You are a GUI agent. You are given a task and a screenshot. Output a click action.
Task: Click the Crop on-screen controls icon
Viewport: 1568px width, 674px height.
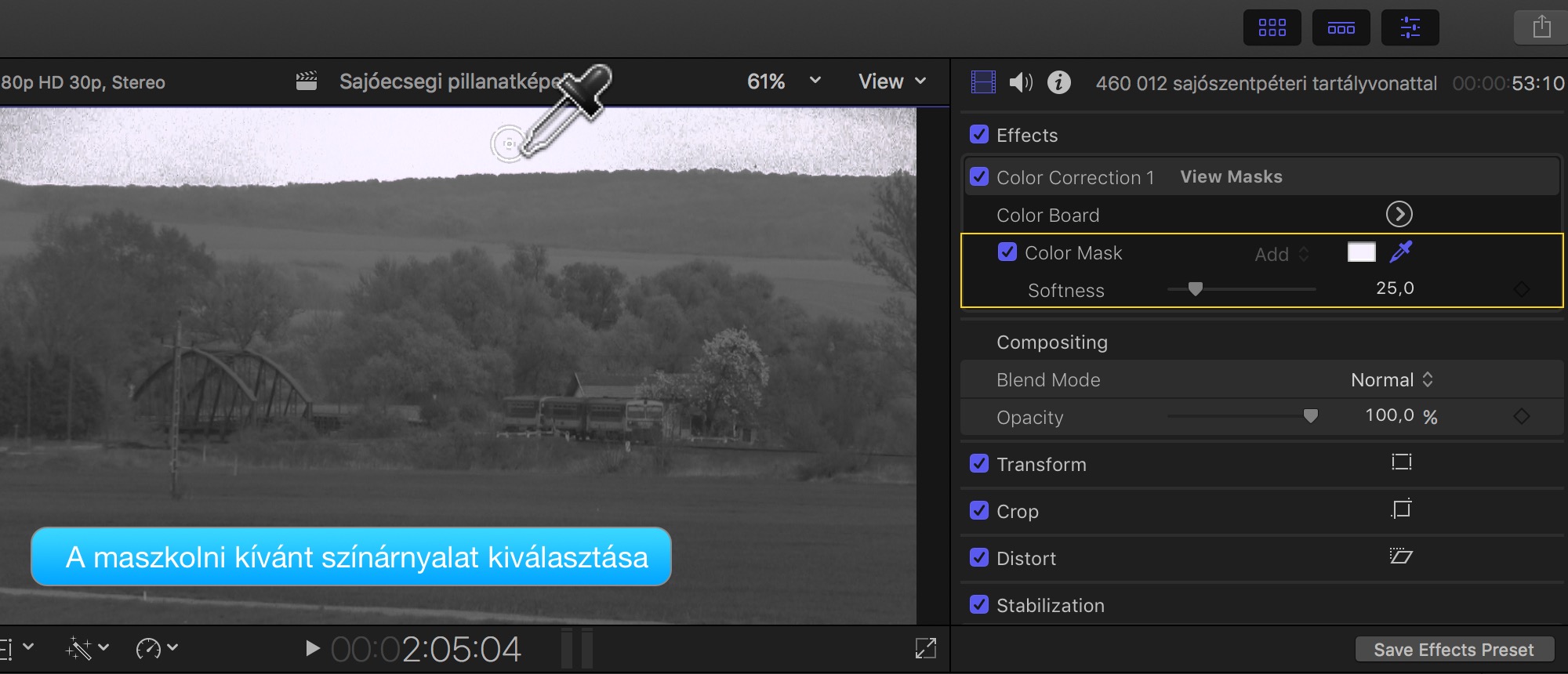point(1401,509)
